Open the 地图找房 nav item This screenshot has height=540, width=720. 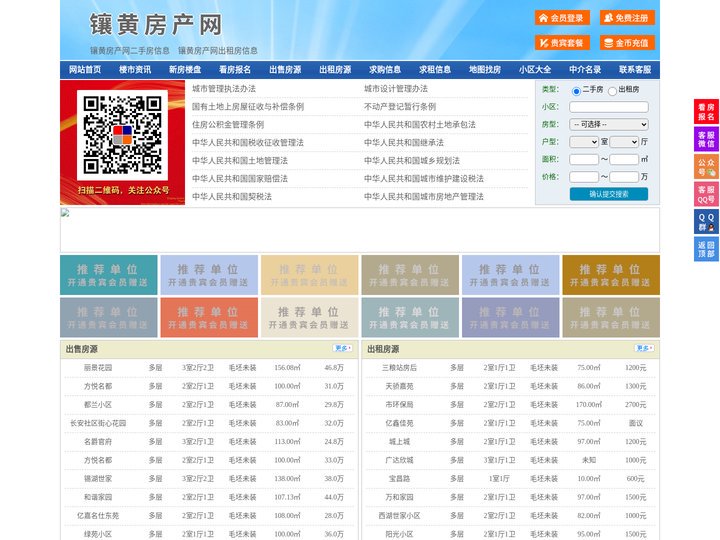coord(485,70)
